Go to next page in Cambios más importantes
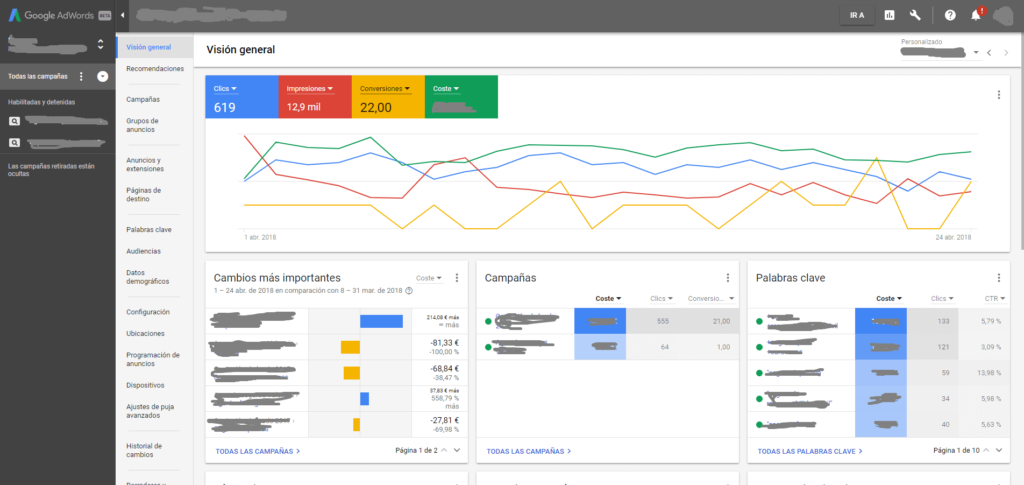This screenshot has width=1024, height=485. (457, 450)
